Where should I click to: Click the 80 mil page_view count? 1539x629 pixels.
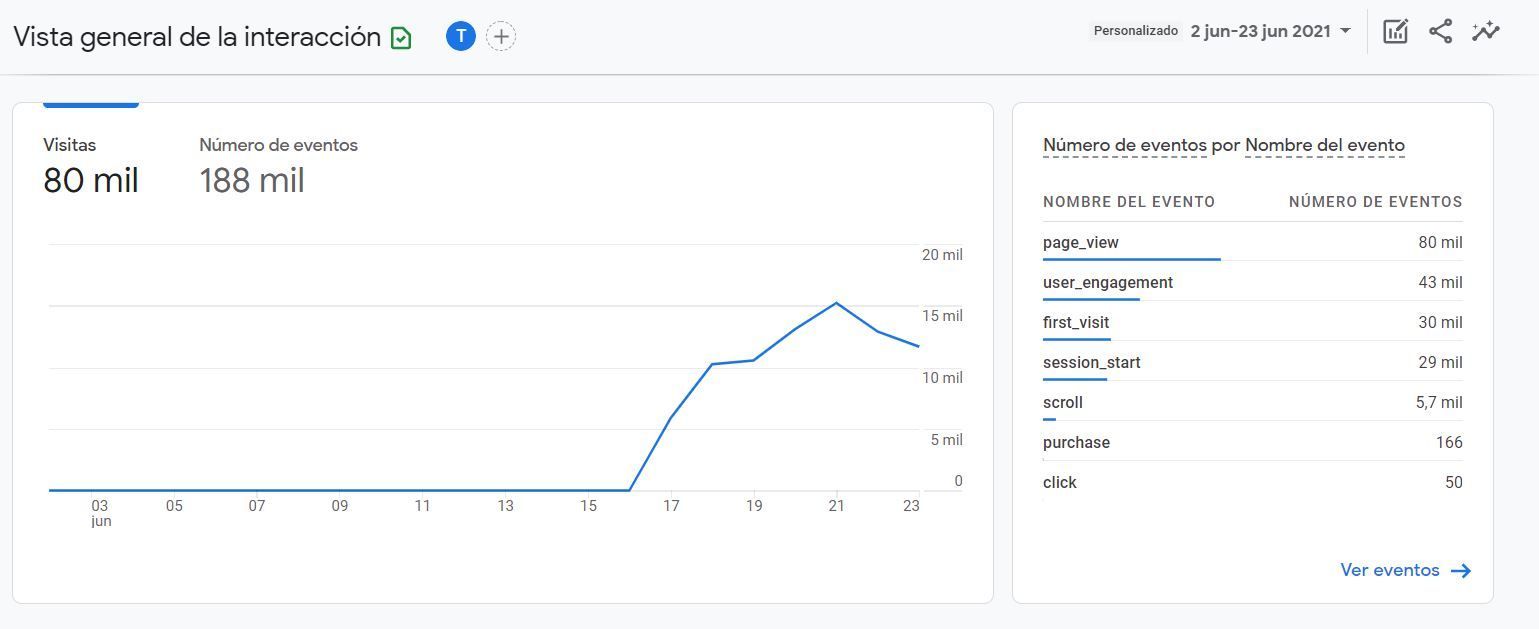click(1440, 242)
